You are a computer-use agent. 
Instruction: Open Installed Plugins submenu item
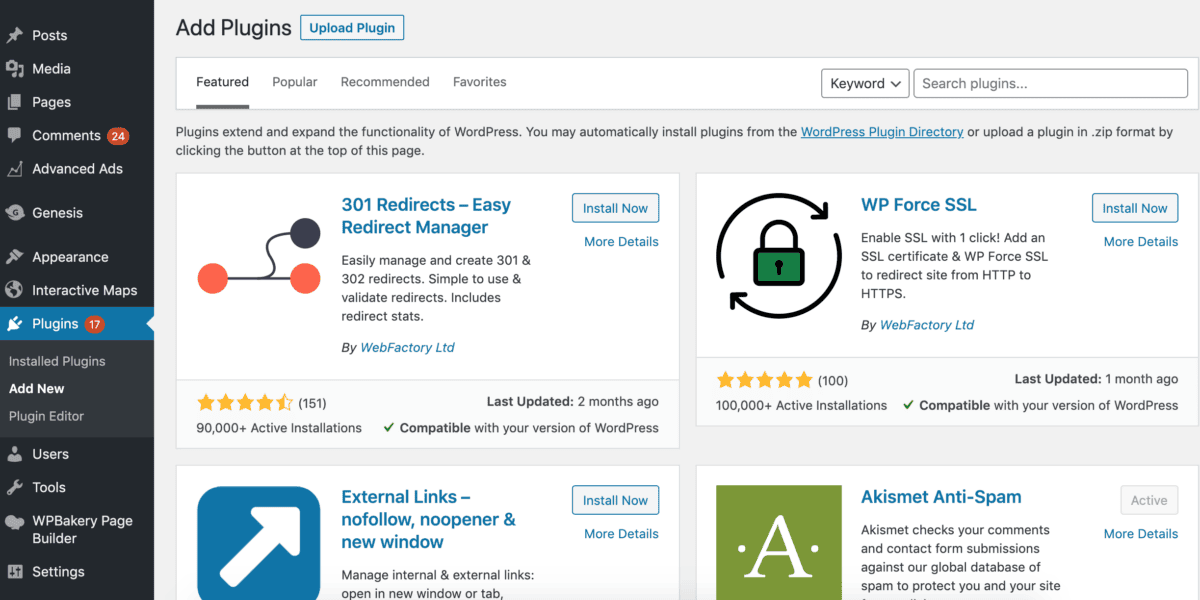[57, 361]
